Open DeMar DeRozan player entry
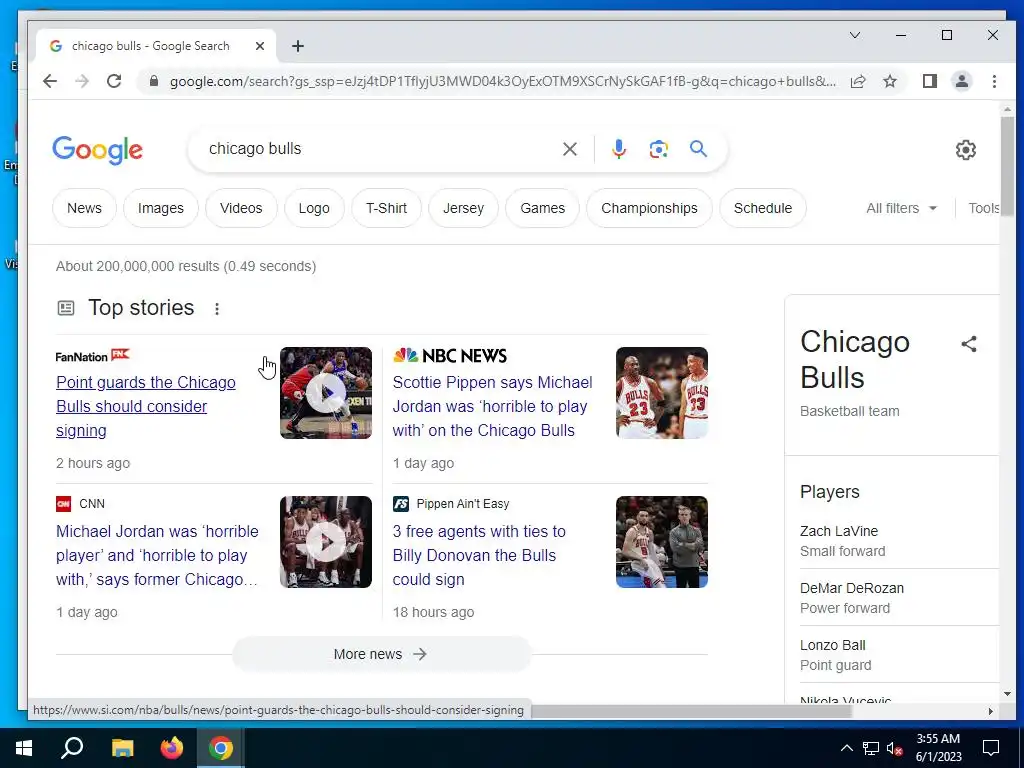This screenshot has height=768, width=1024. point(899,598)
